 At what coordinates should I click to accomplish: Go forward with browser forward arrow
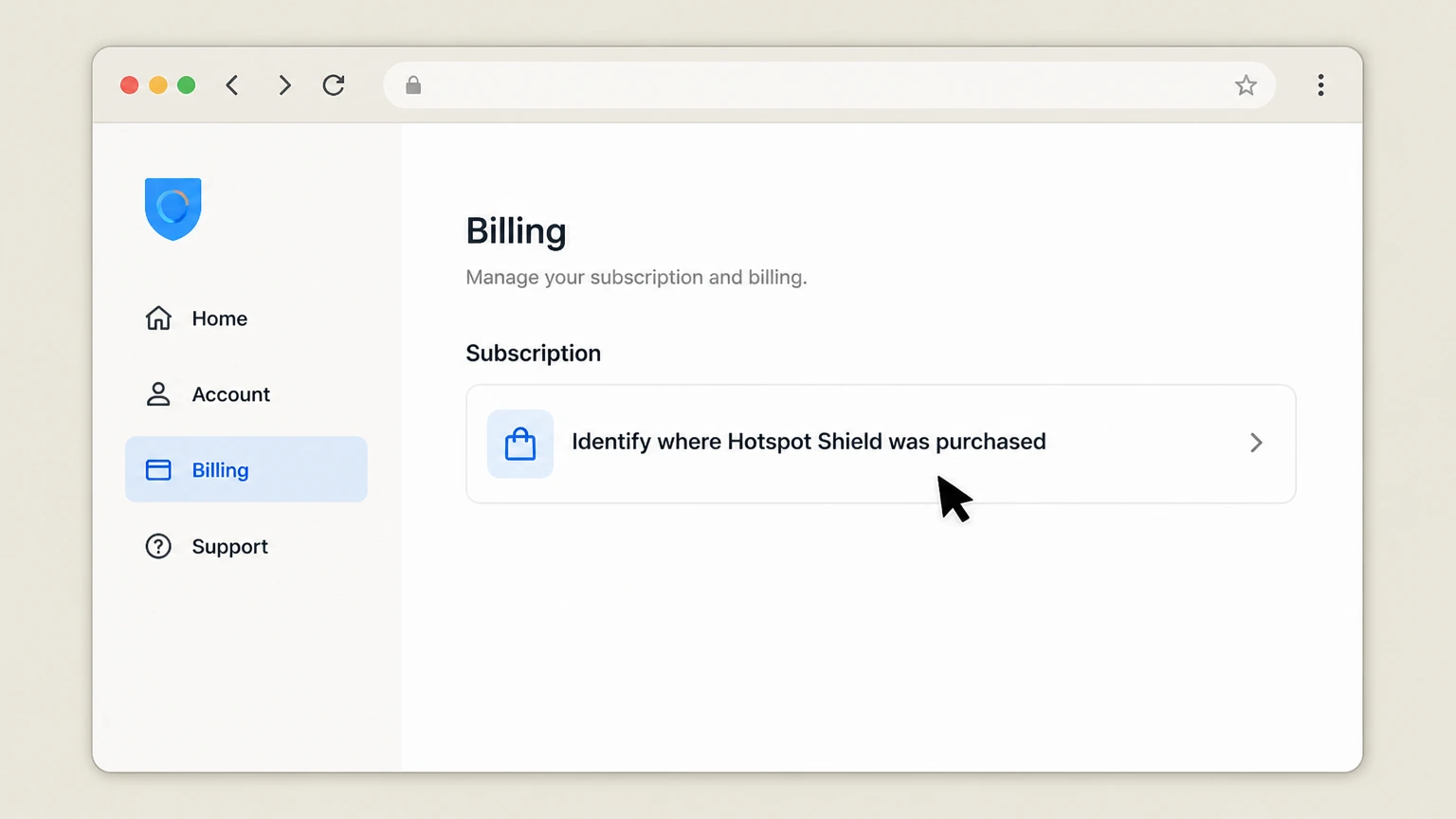click(284, 85)
